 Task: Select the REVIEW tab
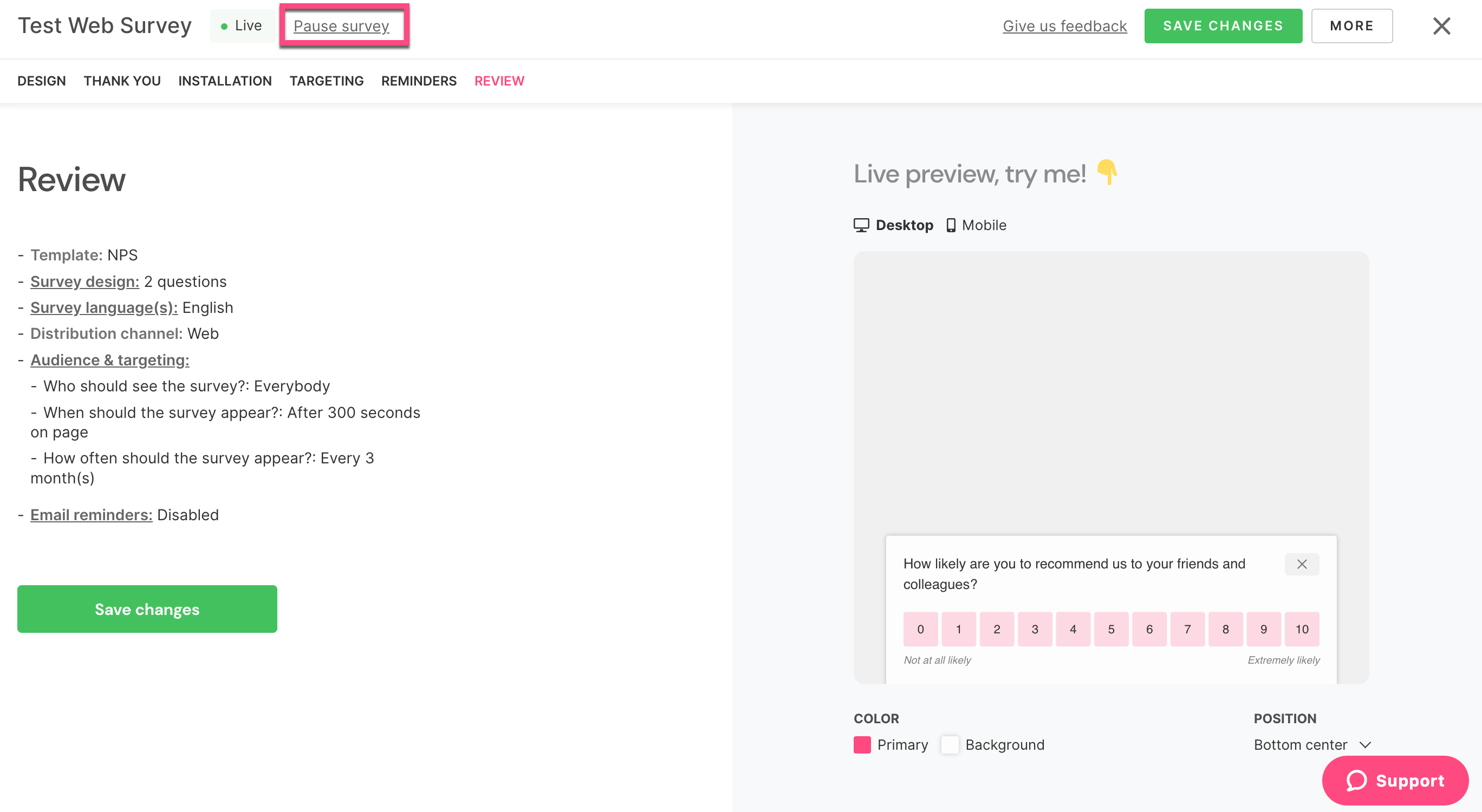pyautogui.click(x=499, y=81)
